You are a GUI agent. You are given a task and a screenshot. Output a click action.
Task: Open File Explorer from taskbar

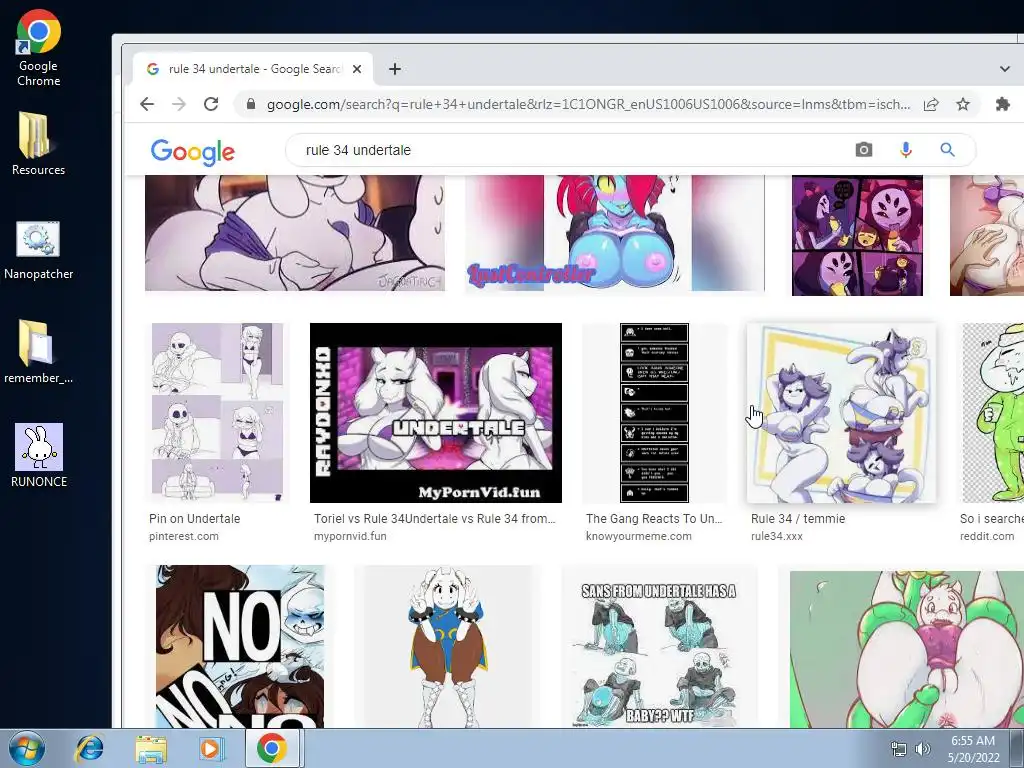[x=151, y=748]
